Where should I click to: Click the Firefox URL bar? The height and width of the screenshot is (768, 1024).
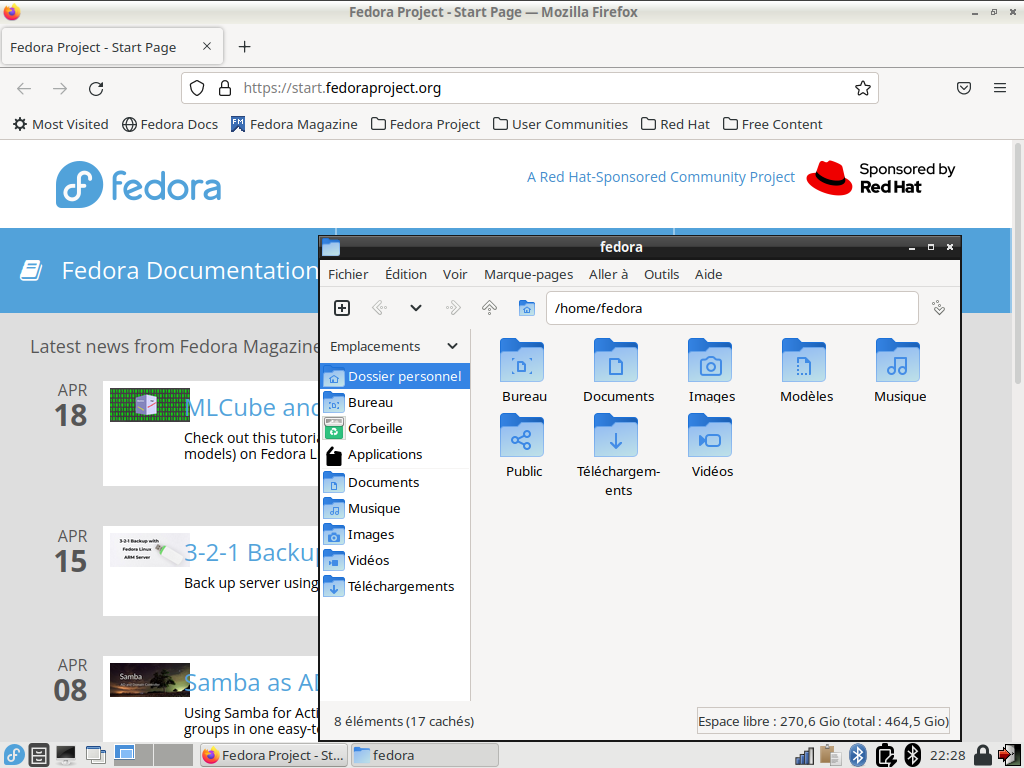[x=530, y=88]
